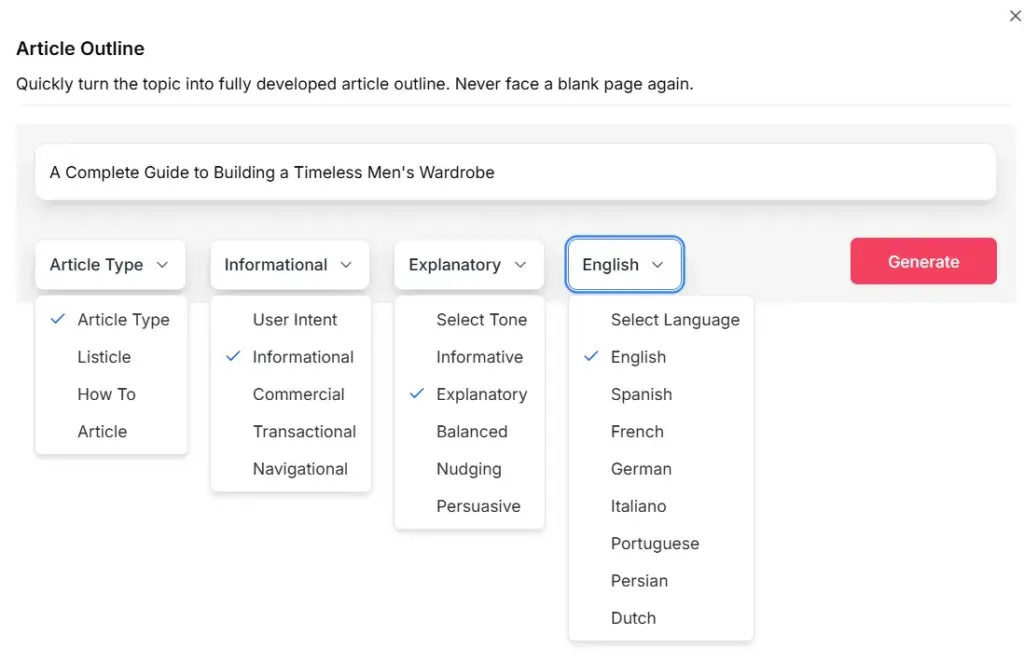Screen dimensions: 1024x662
Task: Collapse the Article Type dropdown chevron
Action: click(163, 264)
